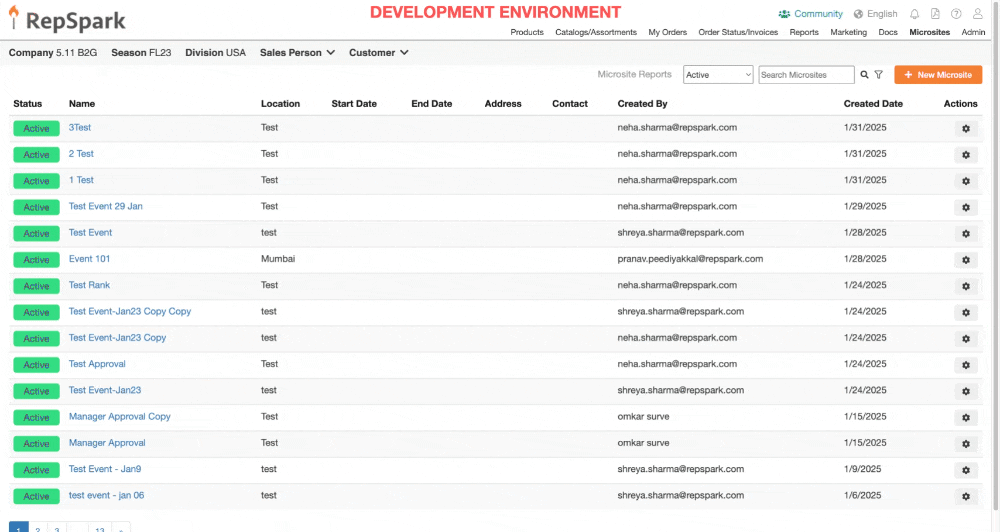
Task: Click the RepSpark logo
Action: click(67, 19)
